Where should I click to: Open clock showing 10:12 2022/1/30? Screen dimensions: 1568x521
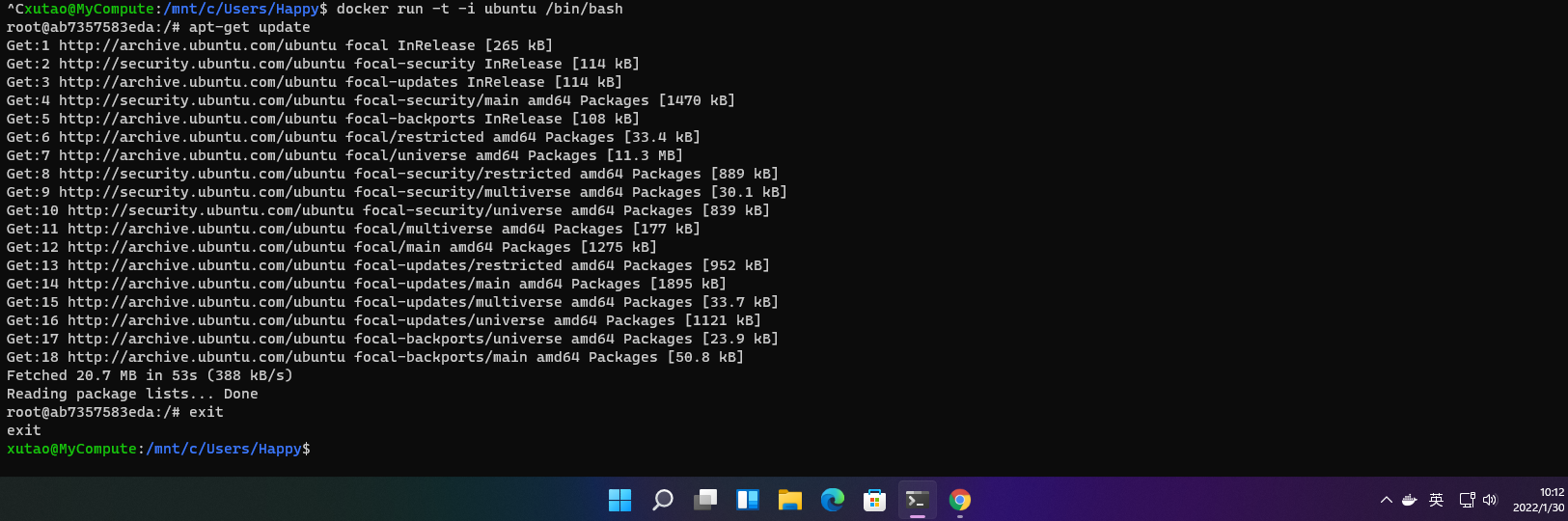(x=1539, y=500)
